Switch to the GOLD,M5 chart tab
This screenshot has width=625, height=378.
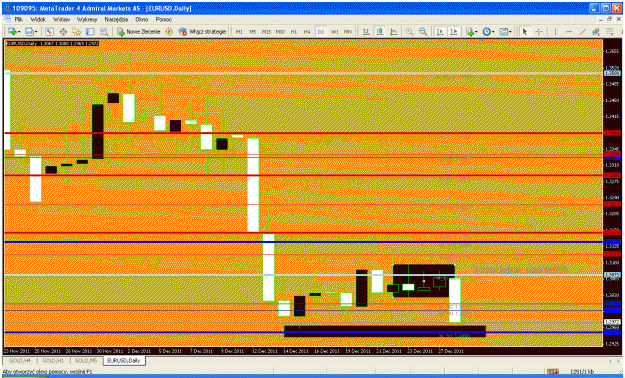pos(86,360)
